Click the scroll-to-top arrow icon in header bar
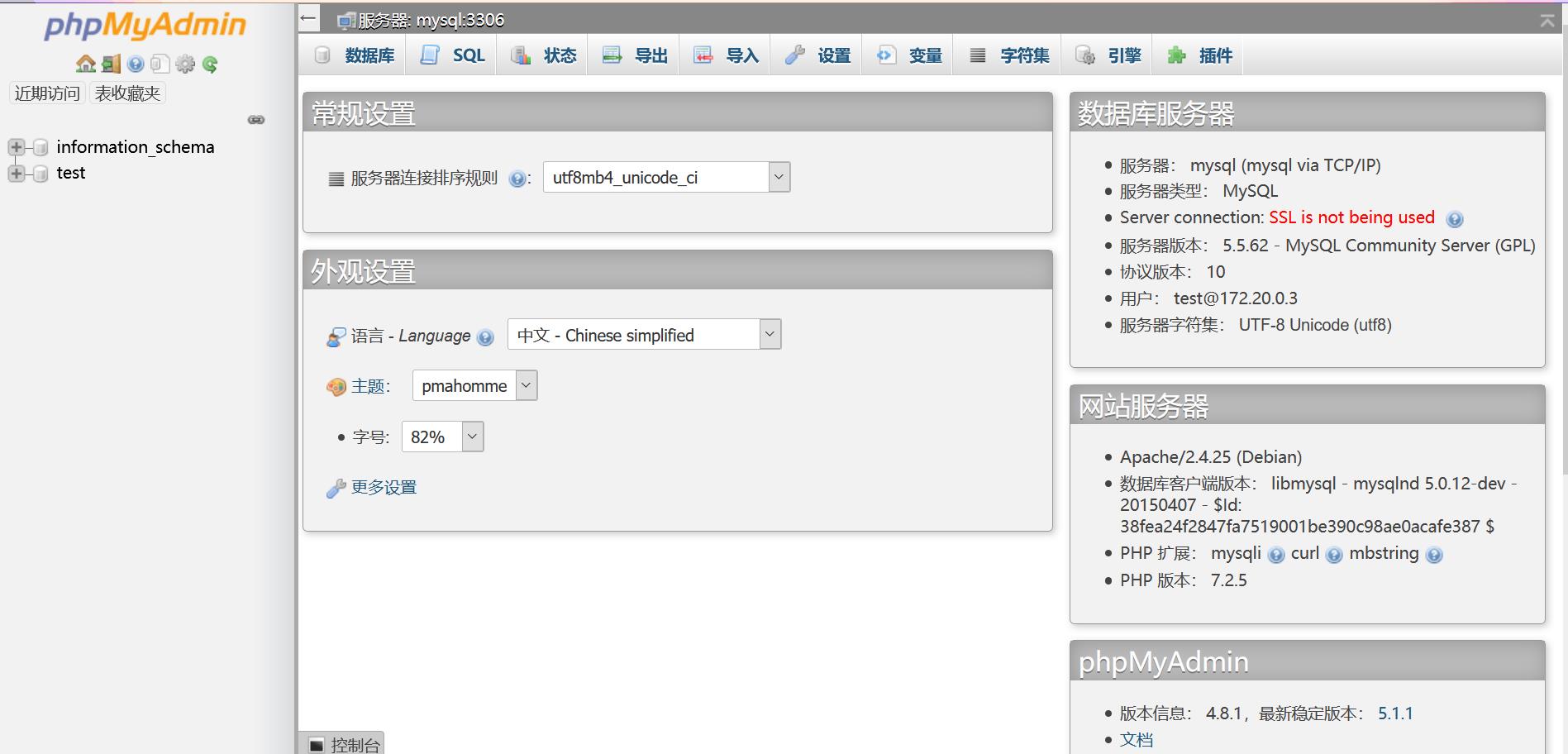This screenshot has width=1568, height=754. [1547, 21]
